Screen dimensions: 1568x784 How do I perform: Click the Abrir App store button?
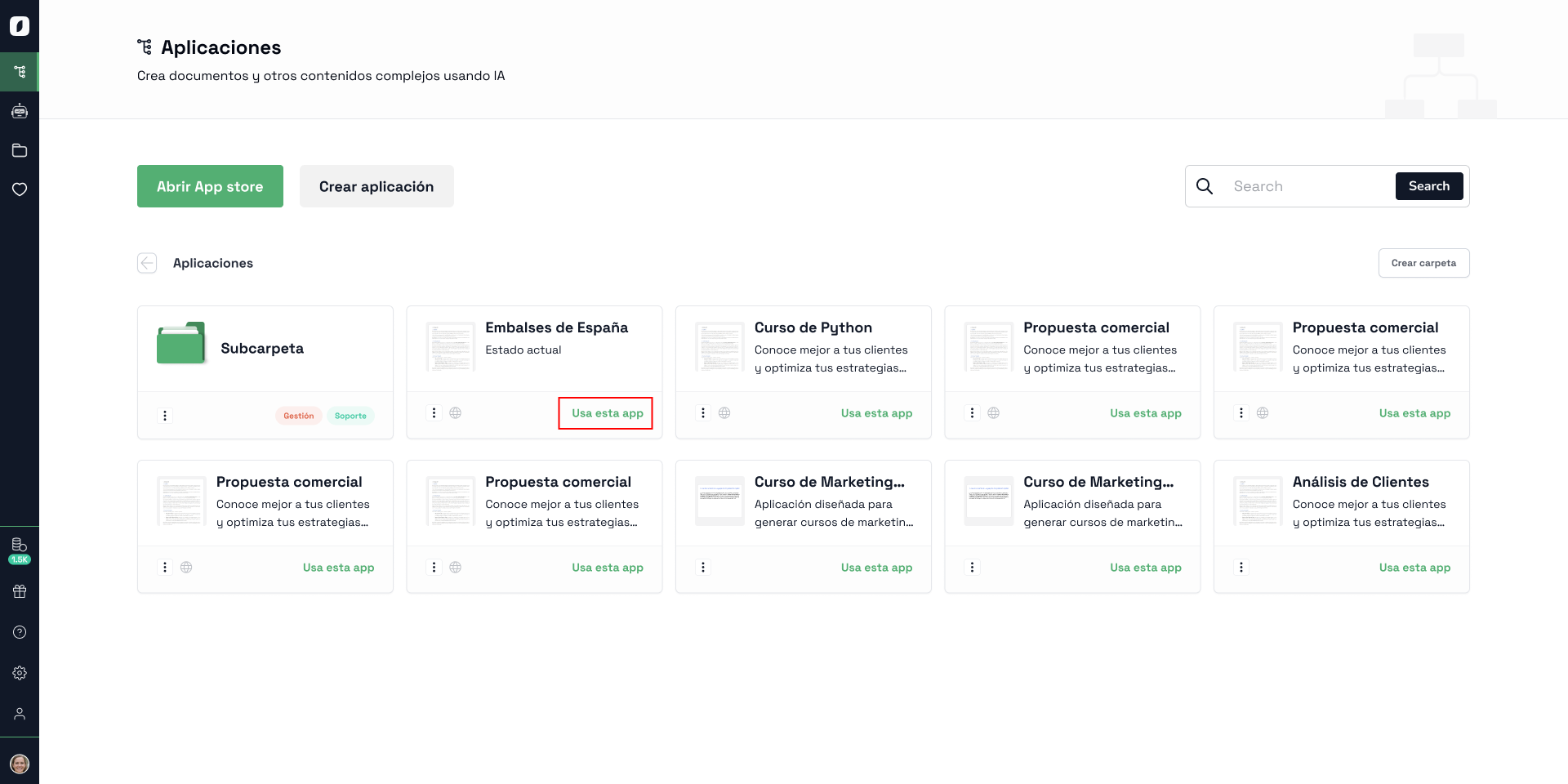point(210,186)
